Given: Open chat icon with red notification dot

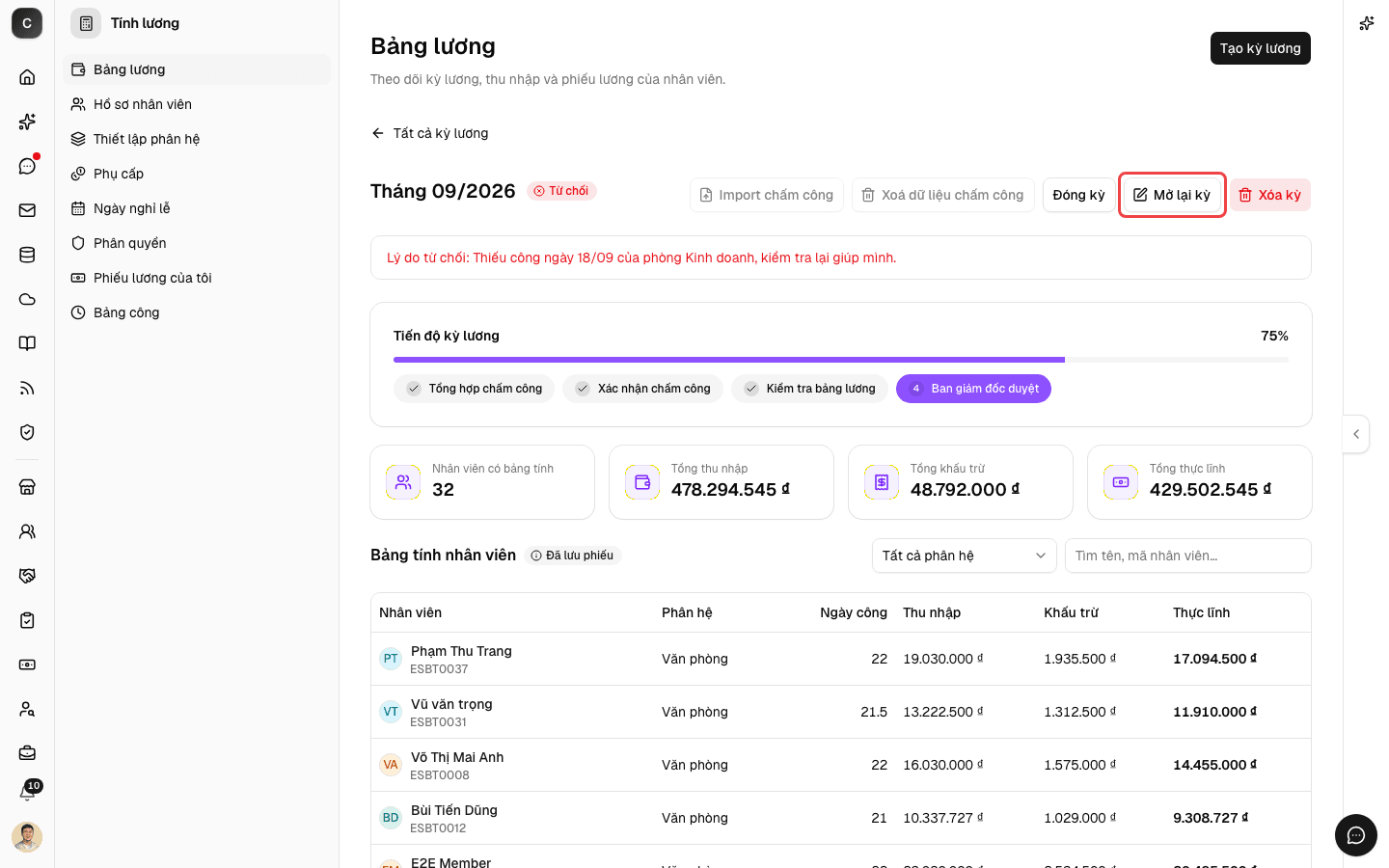Looking at the screenshot, I should pyautogui.click(x=27, y=166).
